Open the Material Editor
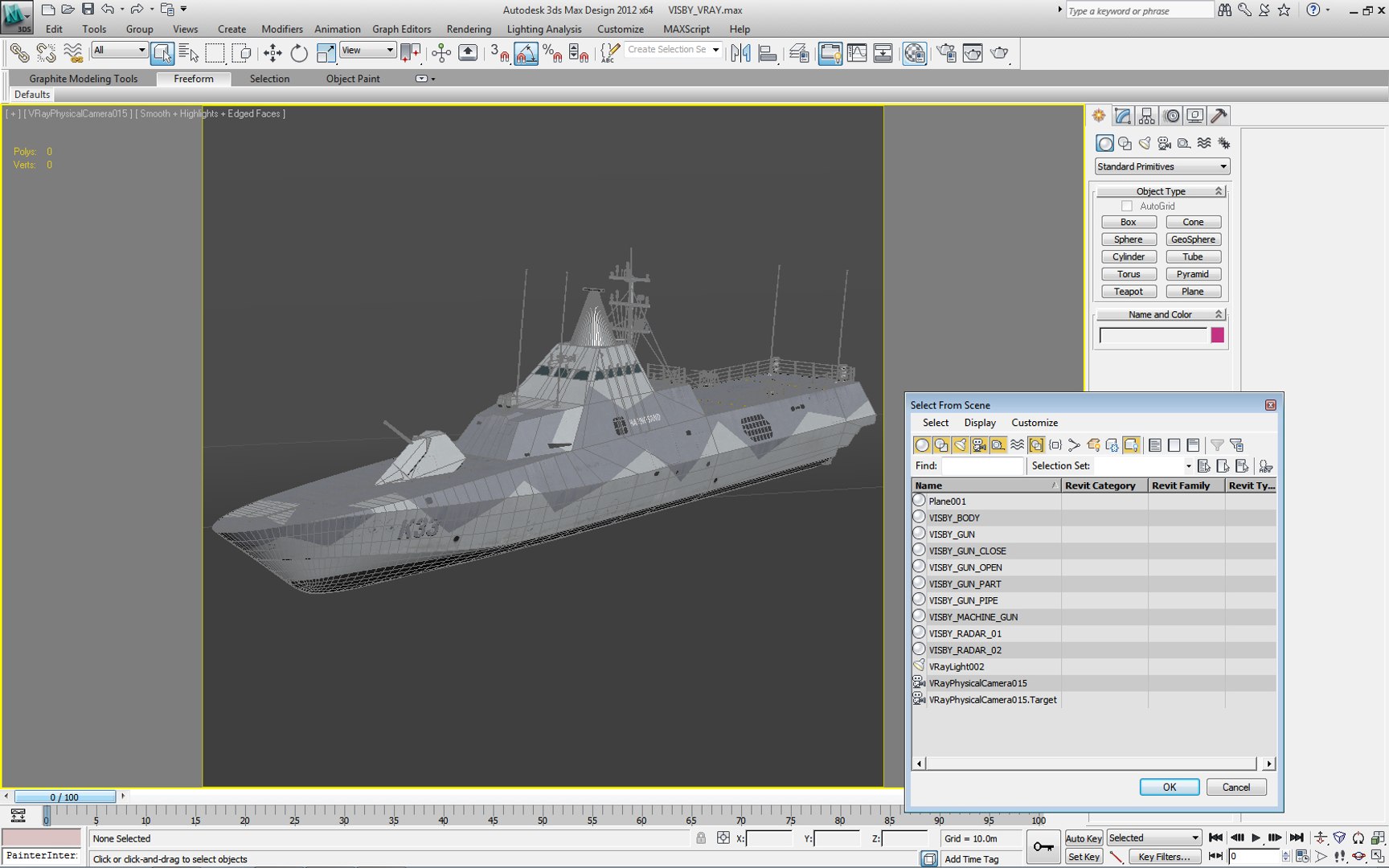Image resolution: width=1389 pixels, height=868 pixels. point(915,53)
